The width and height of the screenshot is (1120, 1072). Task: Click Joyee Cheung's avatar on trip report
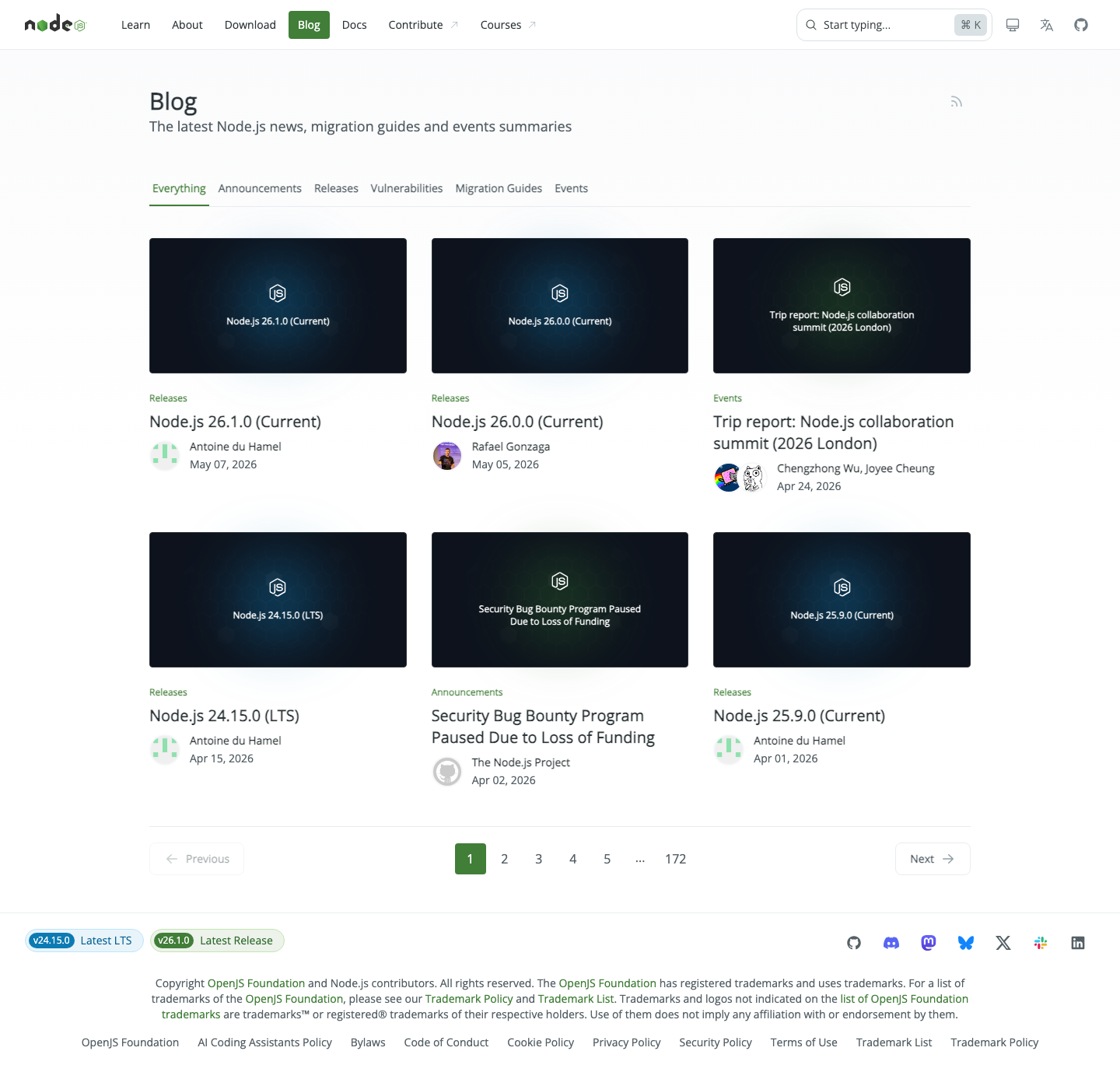click(753, 478)
